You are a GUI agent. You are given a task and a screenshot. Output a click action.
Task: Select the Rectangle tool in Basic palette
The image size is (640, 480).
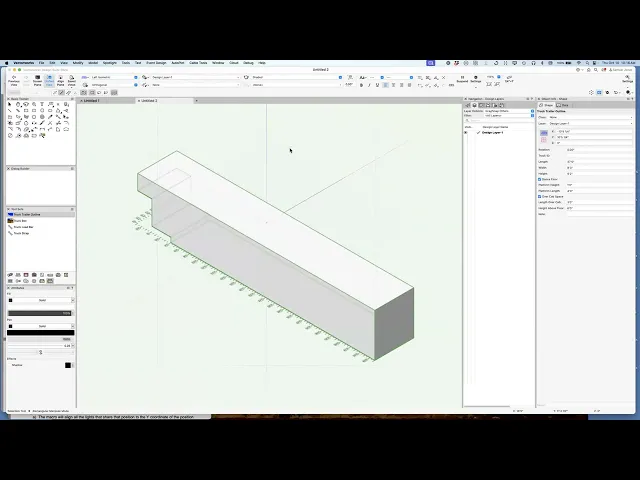(x=26, y=111)
